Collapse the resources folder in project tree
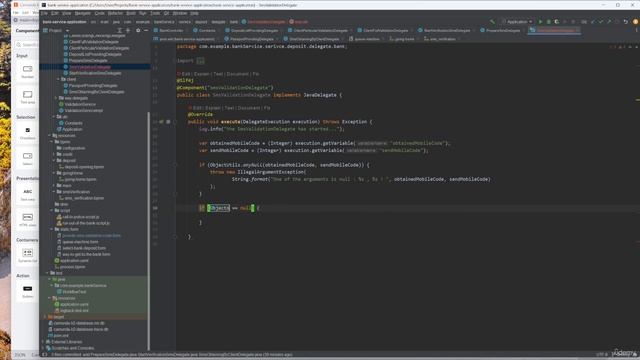Image resolution: width=640 pixels, height=360 pixels. coord(50,136)
